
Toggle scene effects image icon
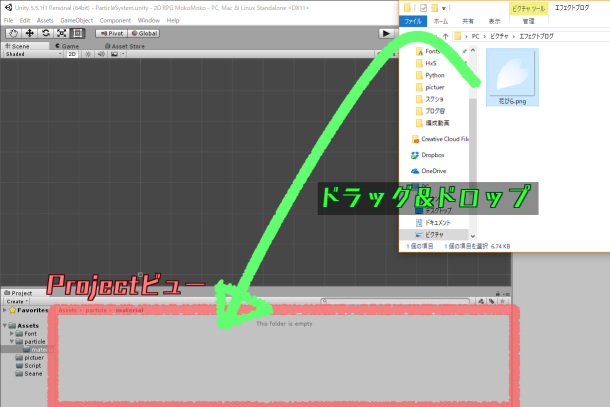point(114,54)
